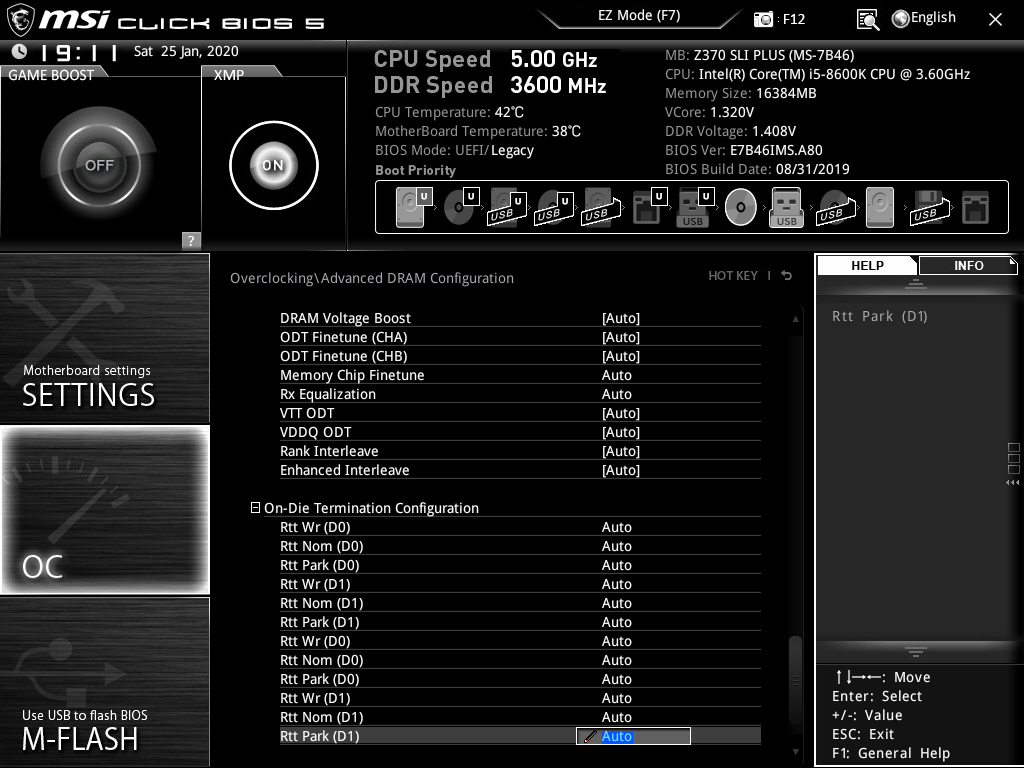Select the UEFI USB key boot icon
Viewport: 1024px width, 768px height.
click(x=696, y=208)
